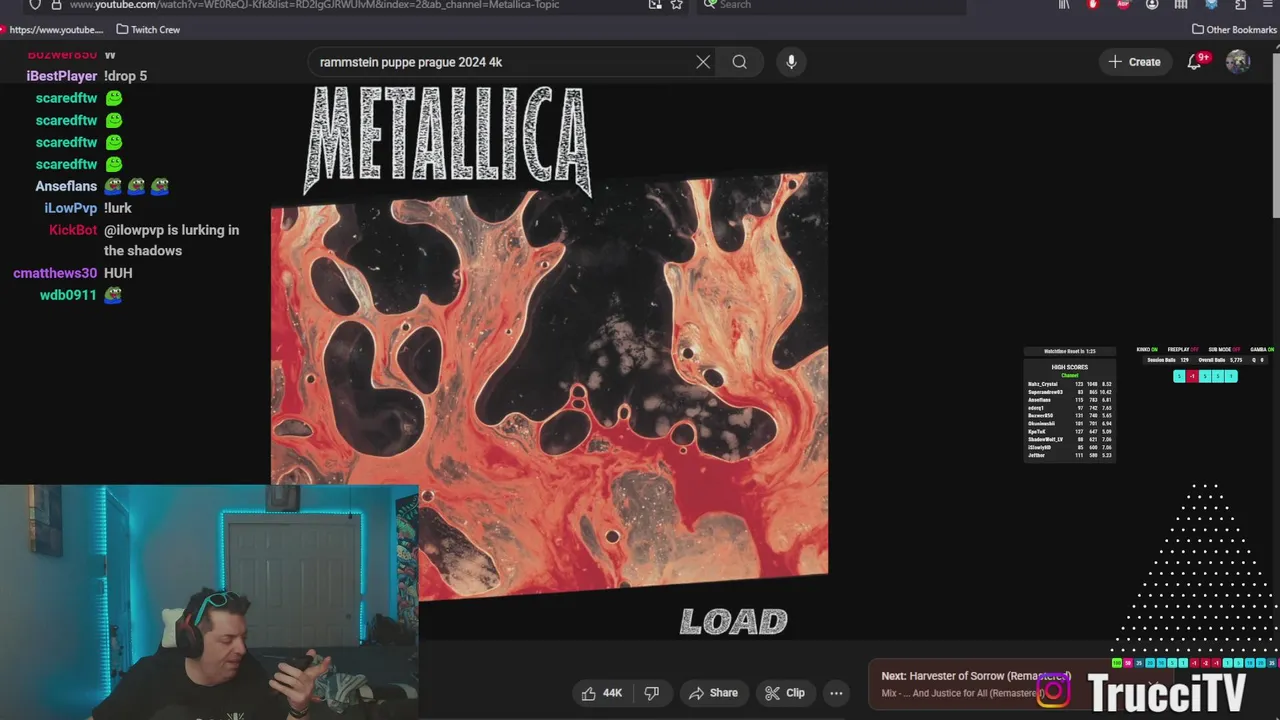Screen dimensions: 1280x720
Task: Open the YouTube account avatar menu
Action: coord(1238,62)
